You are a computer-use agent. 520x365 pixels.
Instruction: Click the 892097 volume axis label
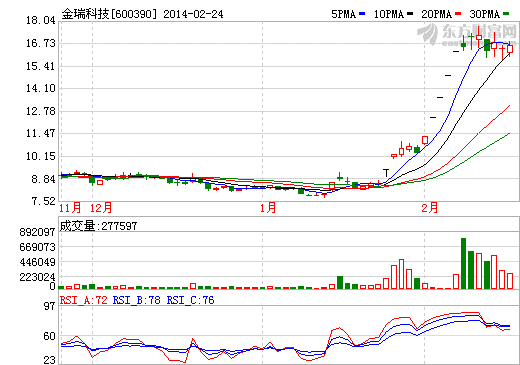(37, 232)
